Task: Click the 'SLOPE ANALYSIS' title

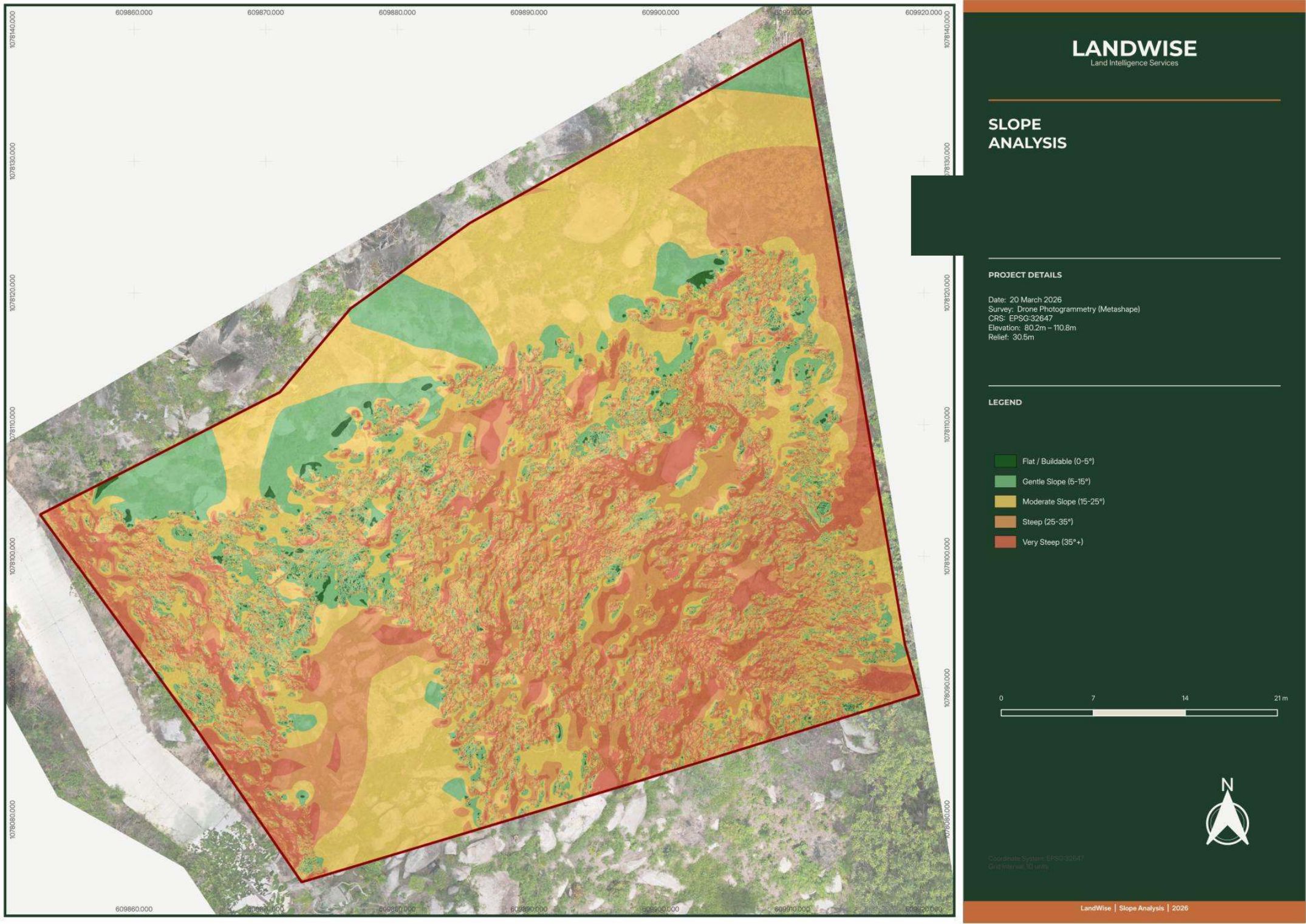Action: (x=1027, y=134)
